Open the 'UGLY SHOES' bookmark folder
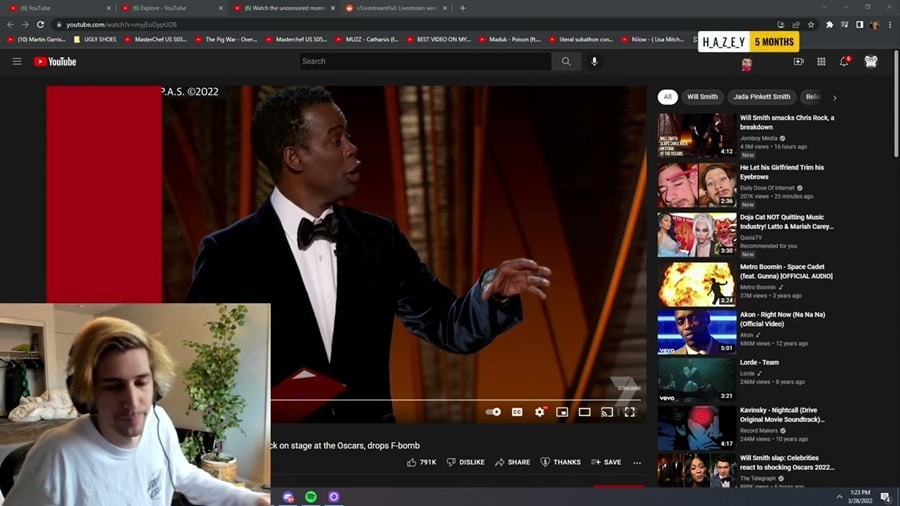The height and width of the screenshot is (506, 900). pos(95,40)
